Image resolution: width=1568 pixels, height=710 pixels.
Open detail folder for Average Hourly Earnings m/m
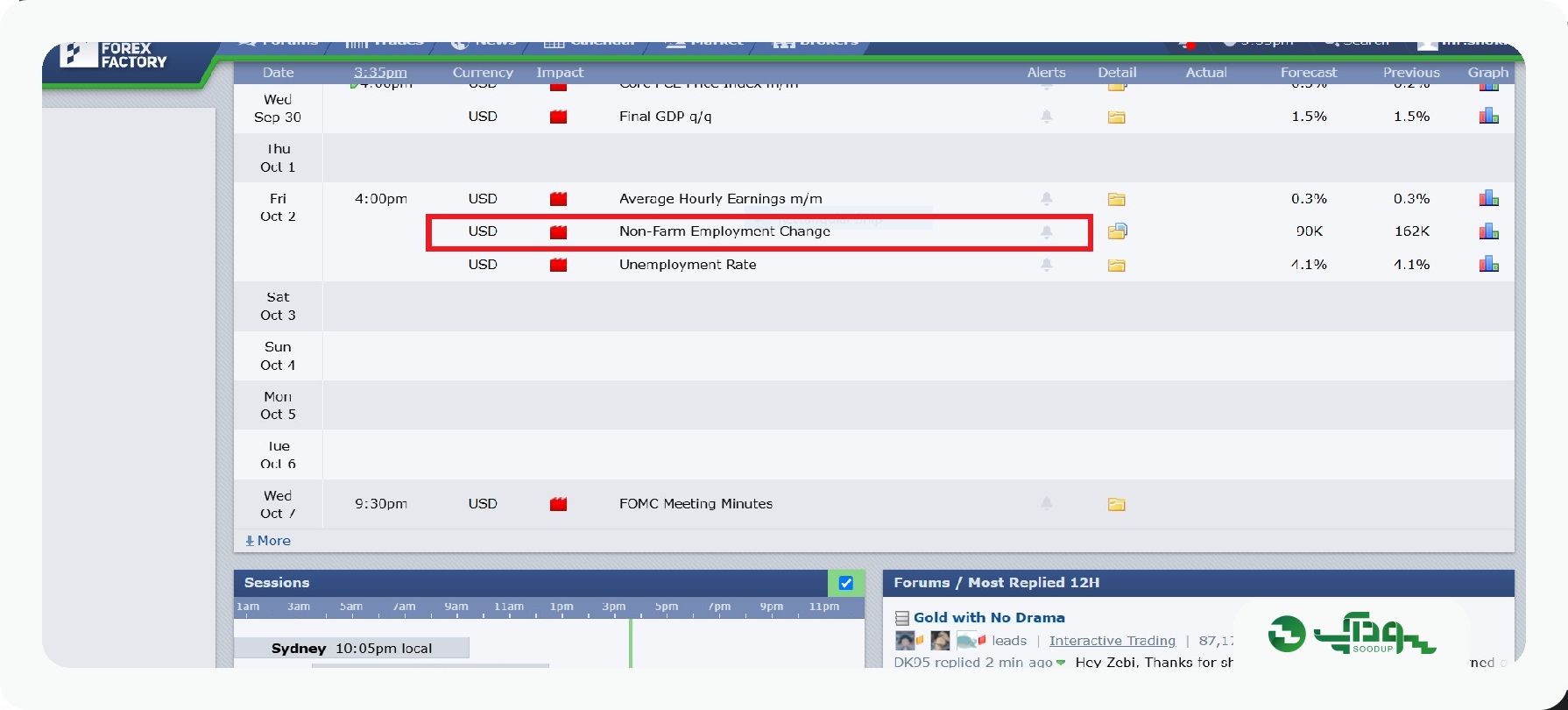point(1116,199)
